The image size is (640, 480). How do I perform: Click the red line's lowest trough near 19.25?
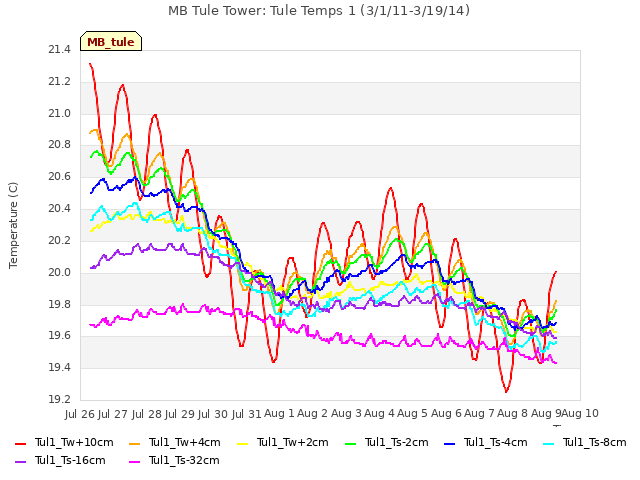(x=506, y=391)
